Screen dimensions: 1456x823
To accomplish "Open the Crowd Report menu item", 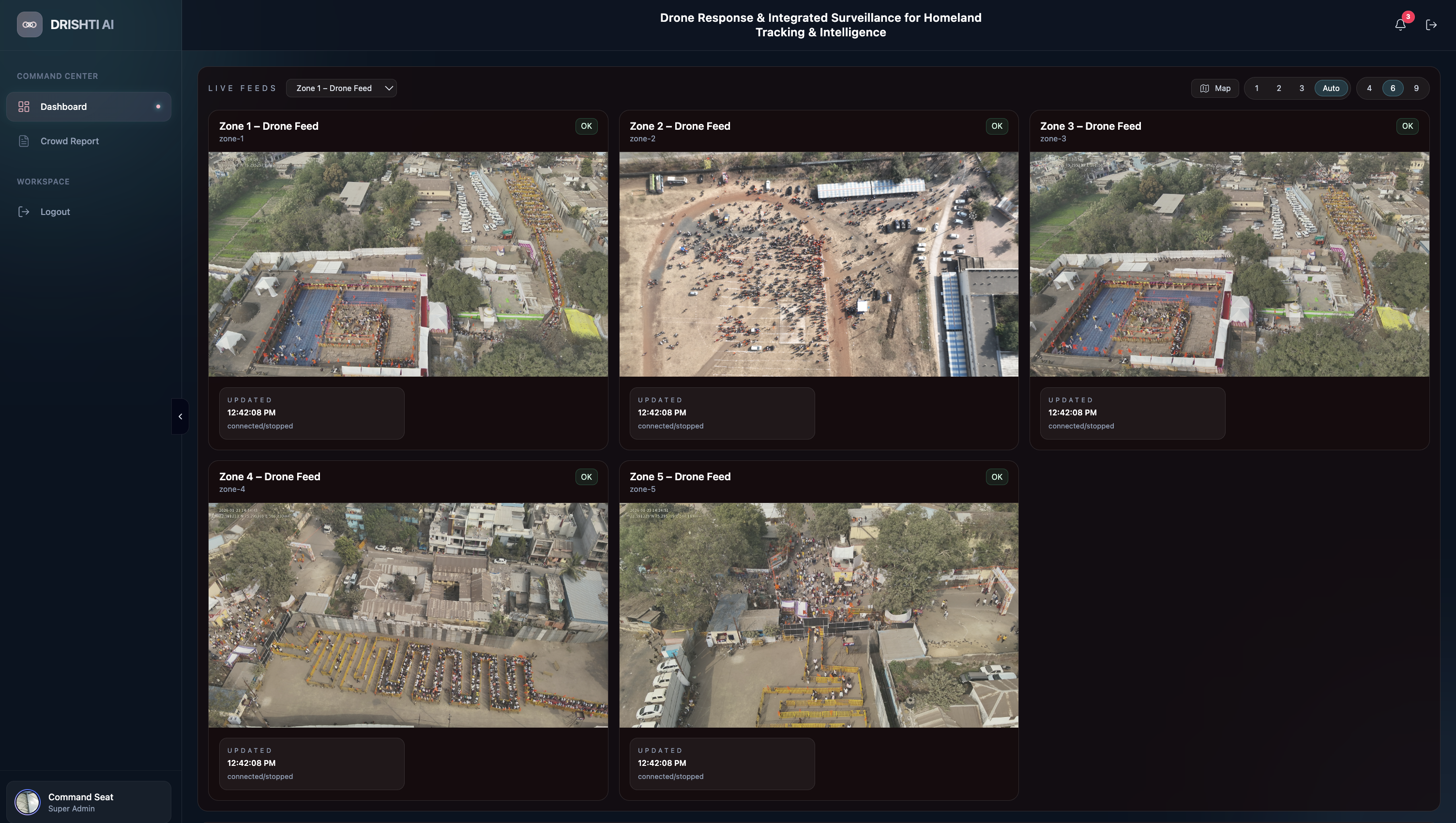I will (x=70, y=141).
